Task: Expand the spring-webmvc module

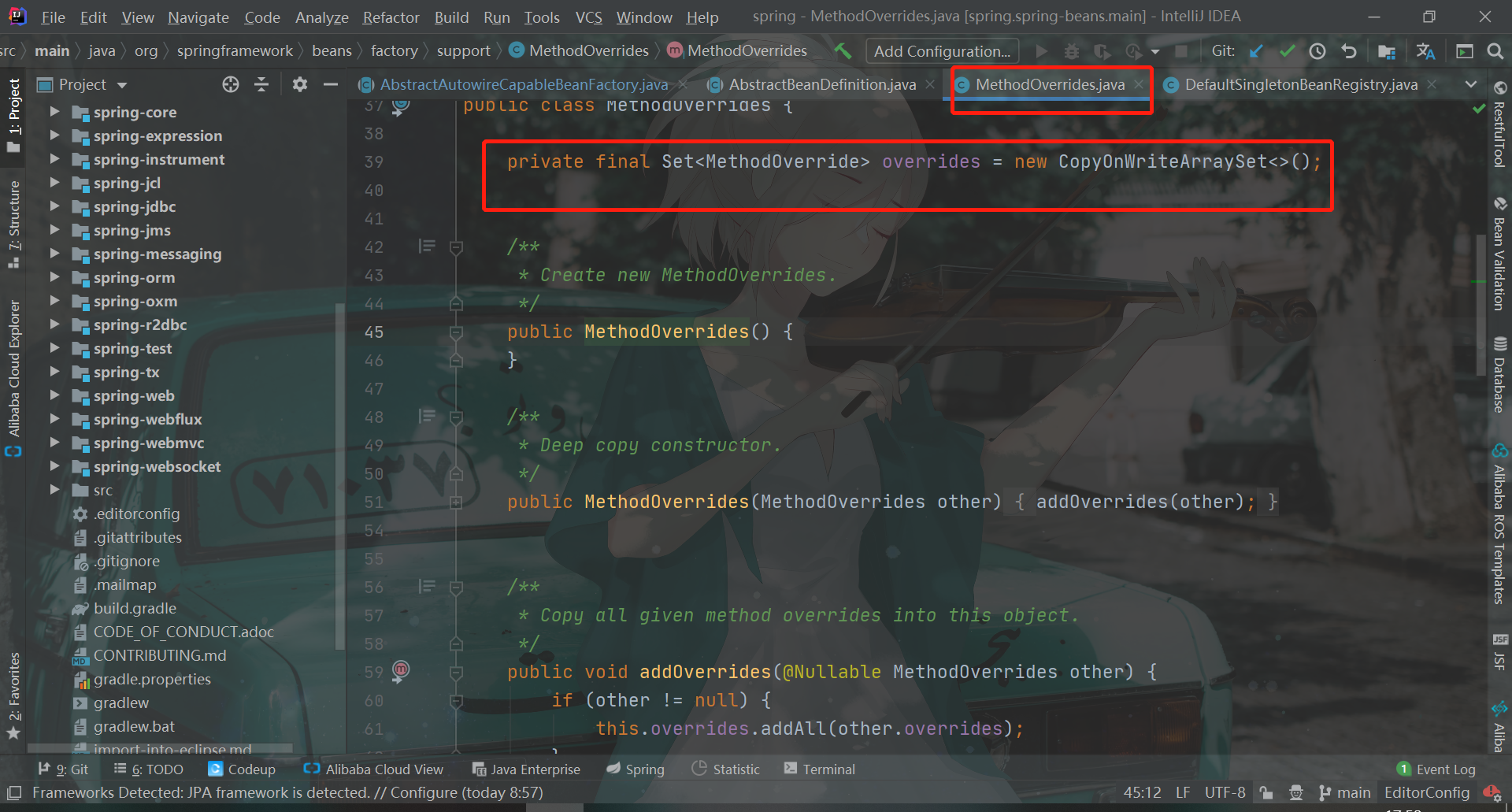Action: pos(54,443)
